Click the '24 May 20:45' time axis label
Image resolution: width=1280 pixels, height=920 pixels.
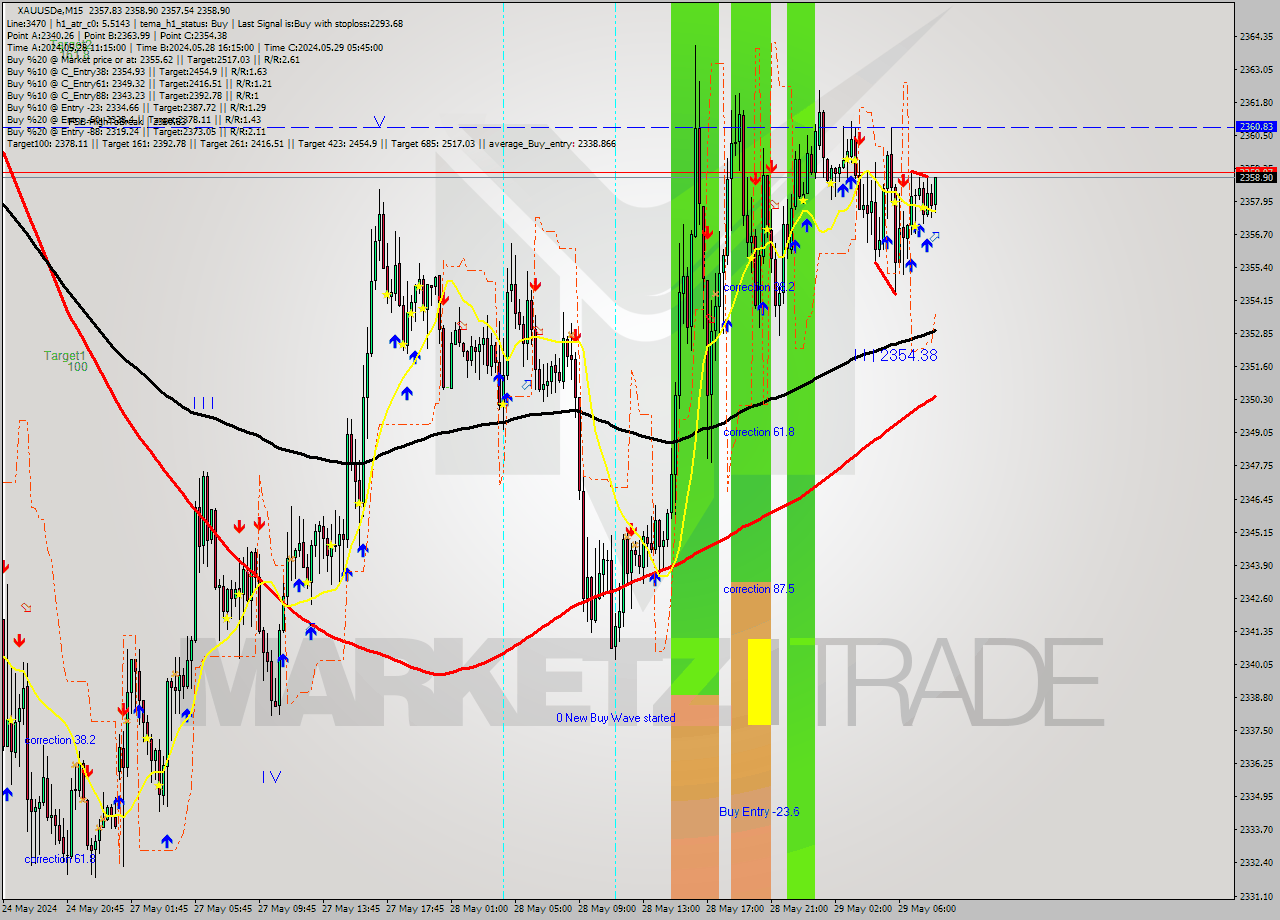(x=95, y=909)
